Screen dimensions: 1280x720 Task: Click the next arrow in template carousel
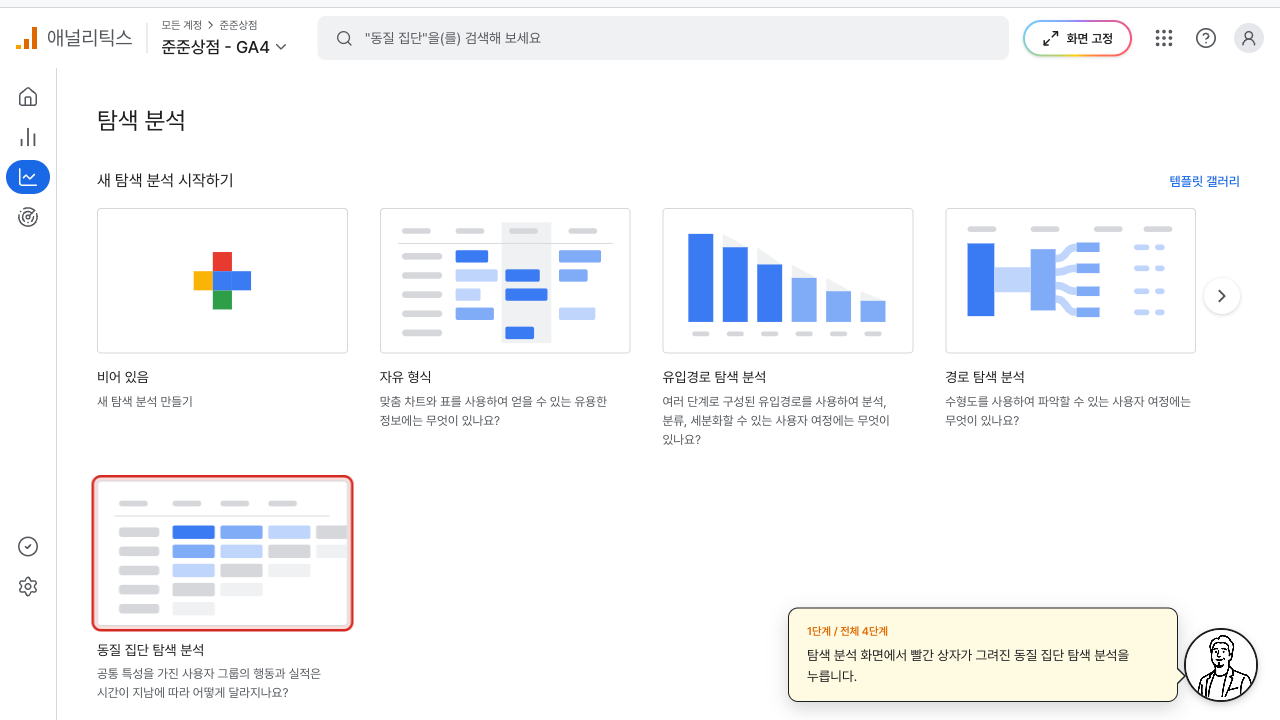click(1222, 296)
